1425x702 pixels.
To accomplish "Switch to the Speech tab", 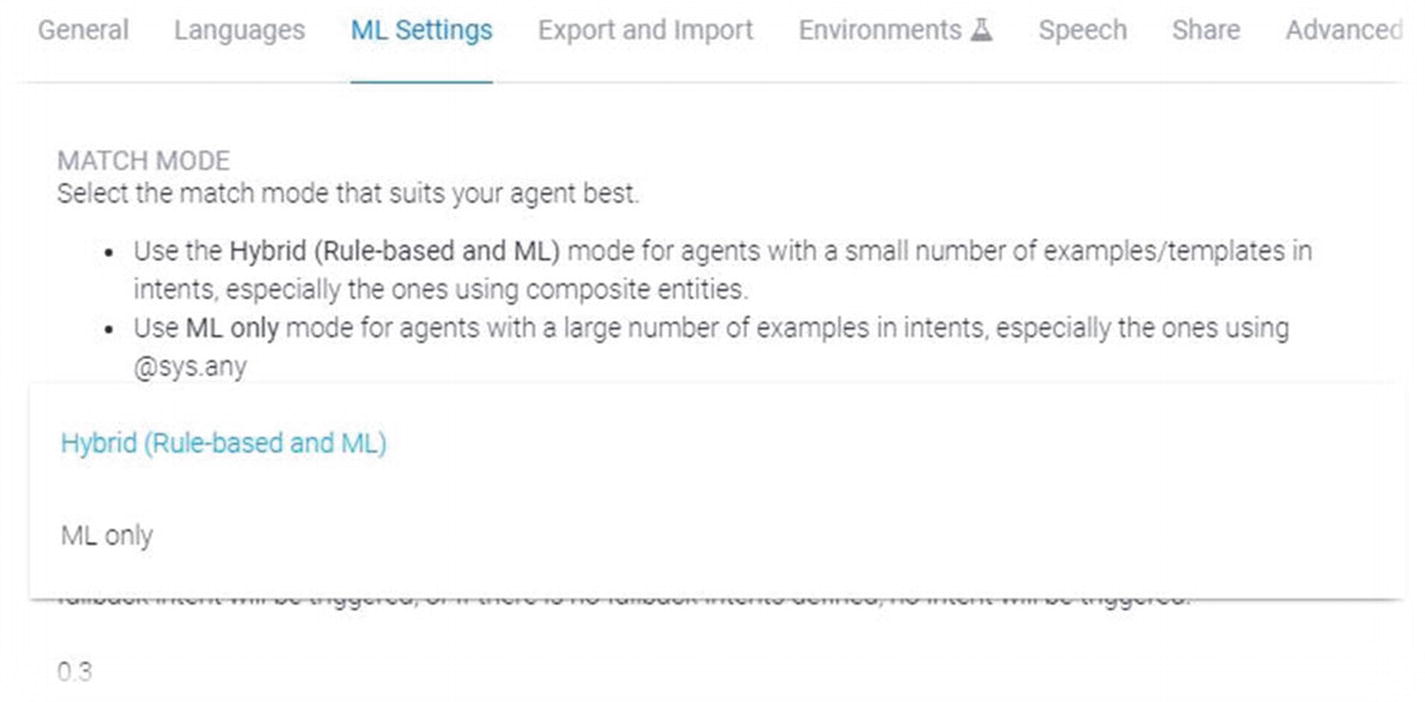I will [1082, 30].
